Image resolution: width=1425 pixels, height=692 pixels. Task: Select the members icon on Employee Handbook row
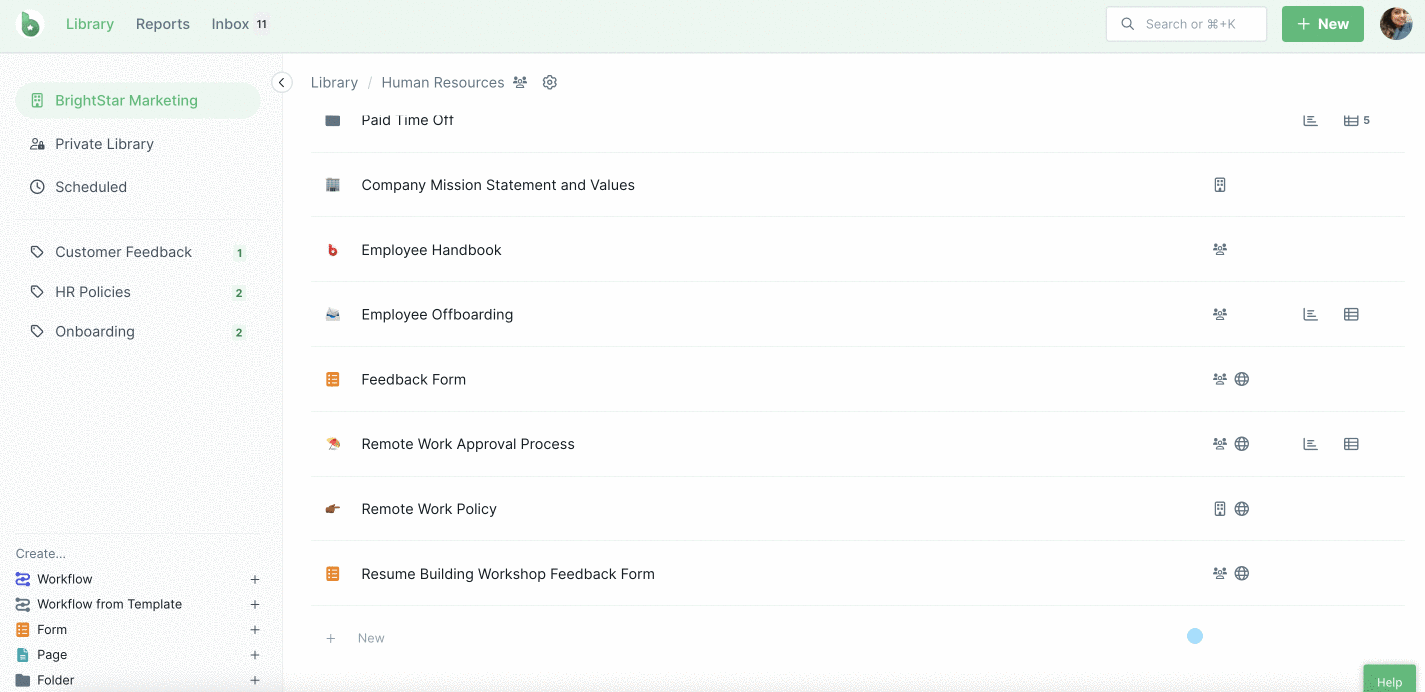coord(1220,249)
